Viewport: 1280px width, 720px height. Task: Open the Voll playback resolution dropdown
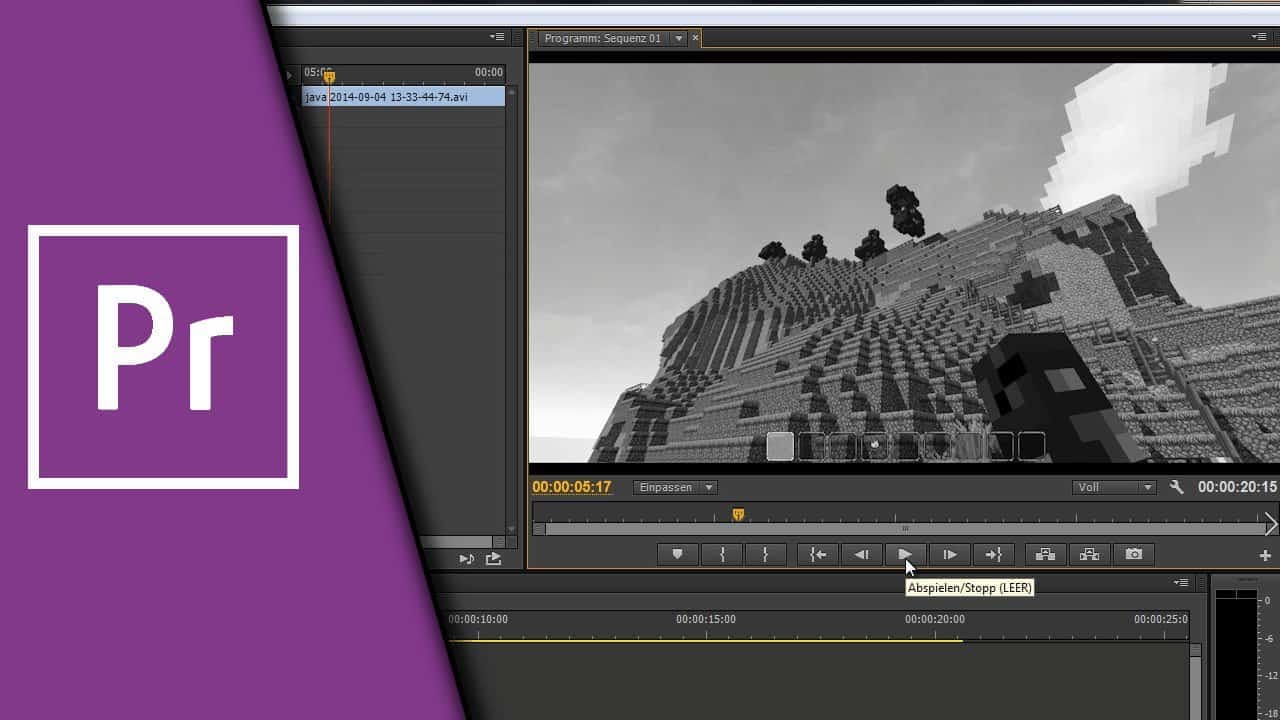(1114, 487)
